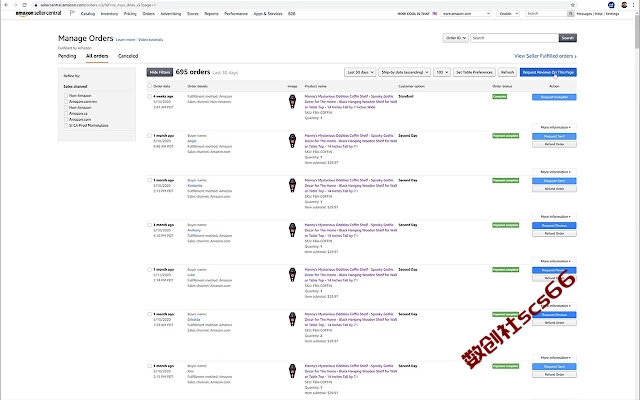Image resolution: width=640 pixels, height=400 pixels.
Task: Check the Amazon.com.mx sales channel filter
Action: (66, 101)
